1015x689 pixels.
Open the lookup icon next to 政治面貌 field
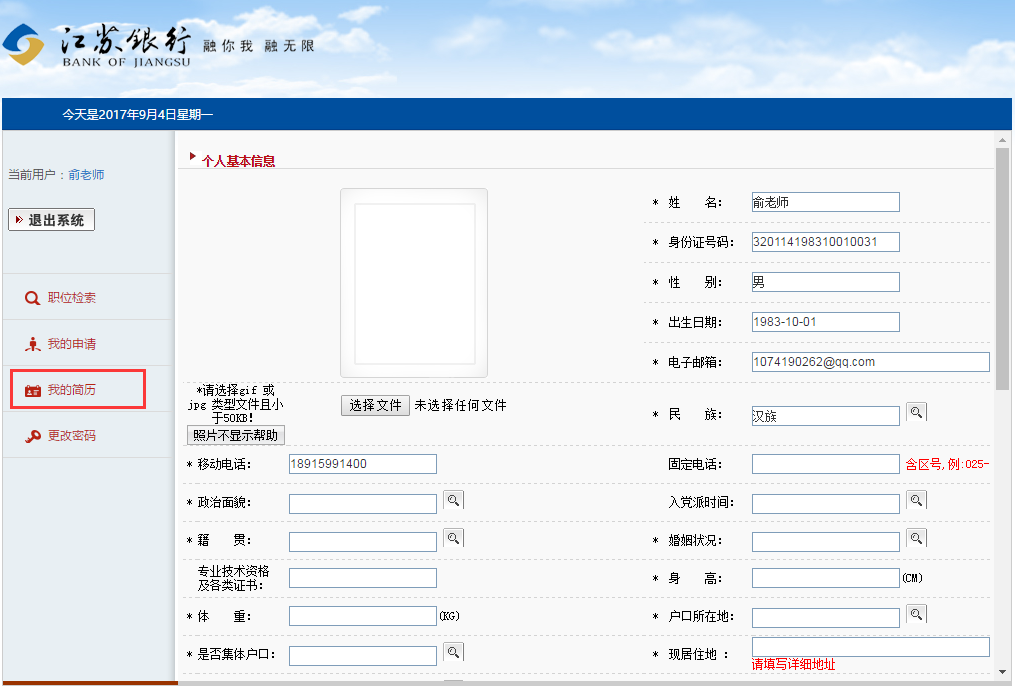click(x=453, y=500)
